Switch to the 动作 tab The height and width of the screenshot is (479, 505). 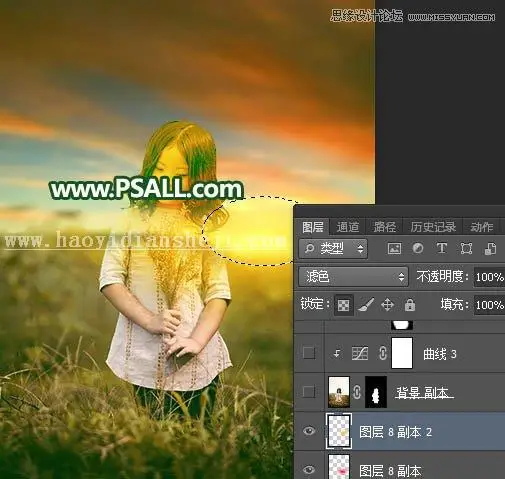(x=481, y=227)
